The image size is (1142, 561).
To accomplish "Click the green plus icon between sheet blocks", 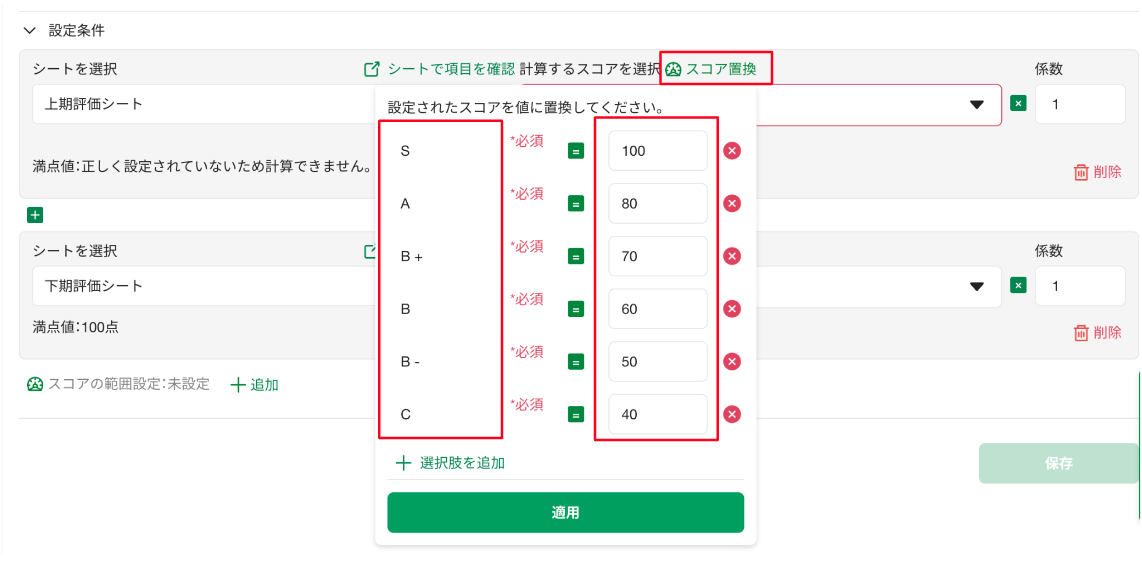I will [35, 215].
